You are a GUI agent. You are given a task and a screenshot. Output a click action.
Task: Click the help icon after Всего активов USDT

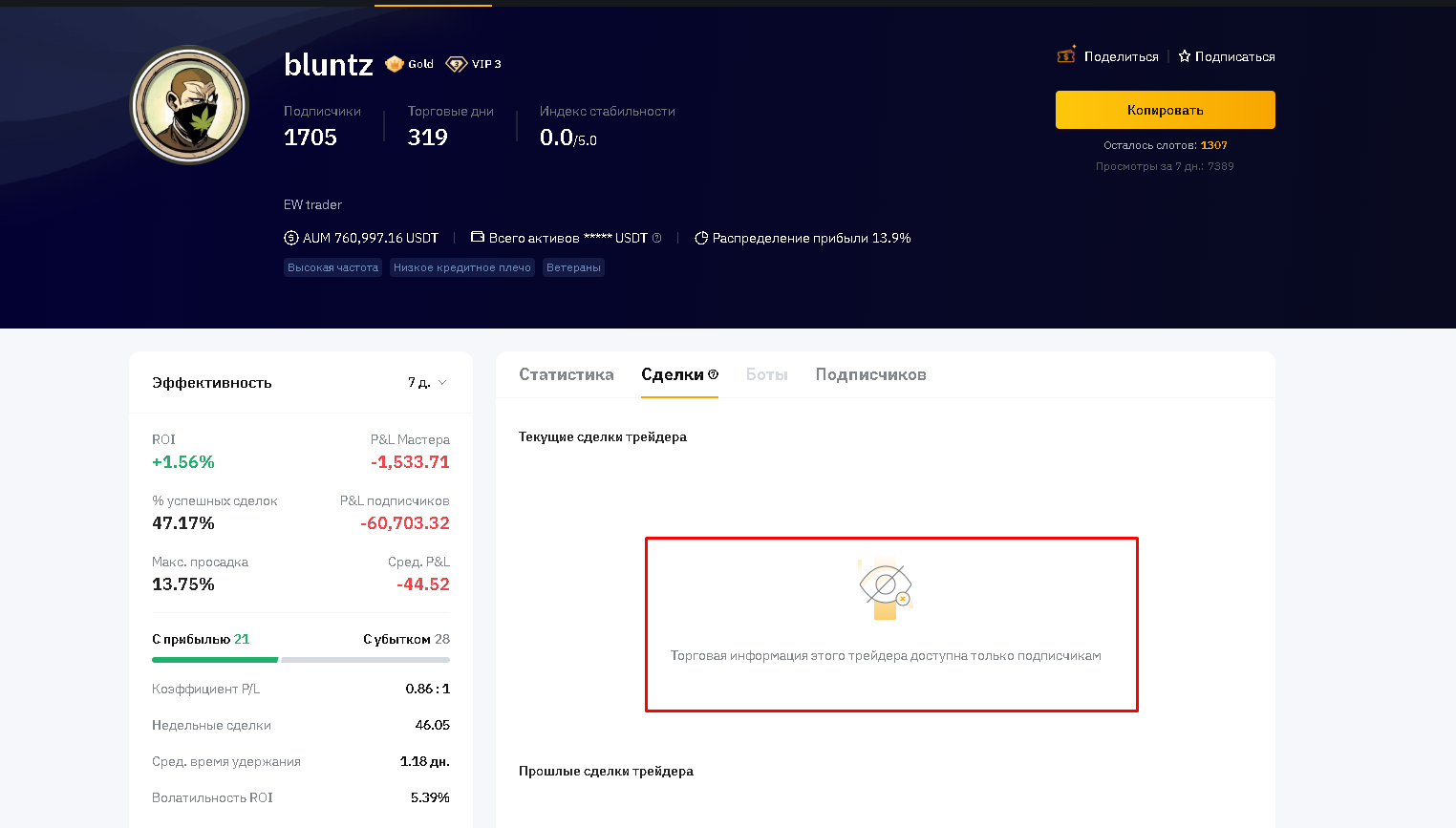[657, 238]
